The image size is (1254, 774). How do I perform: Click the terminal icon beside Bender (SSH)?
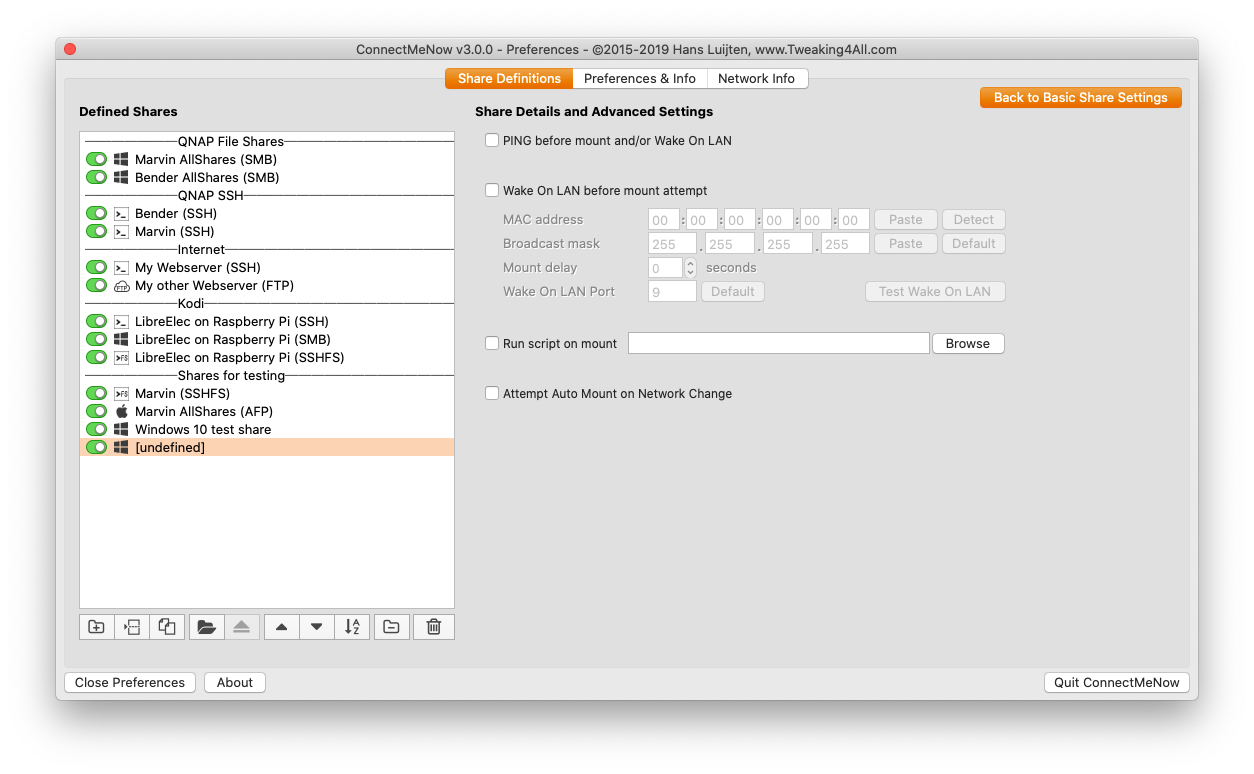[x=121, y=213]
